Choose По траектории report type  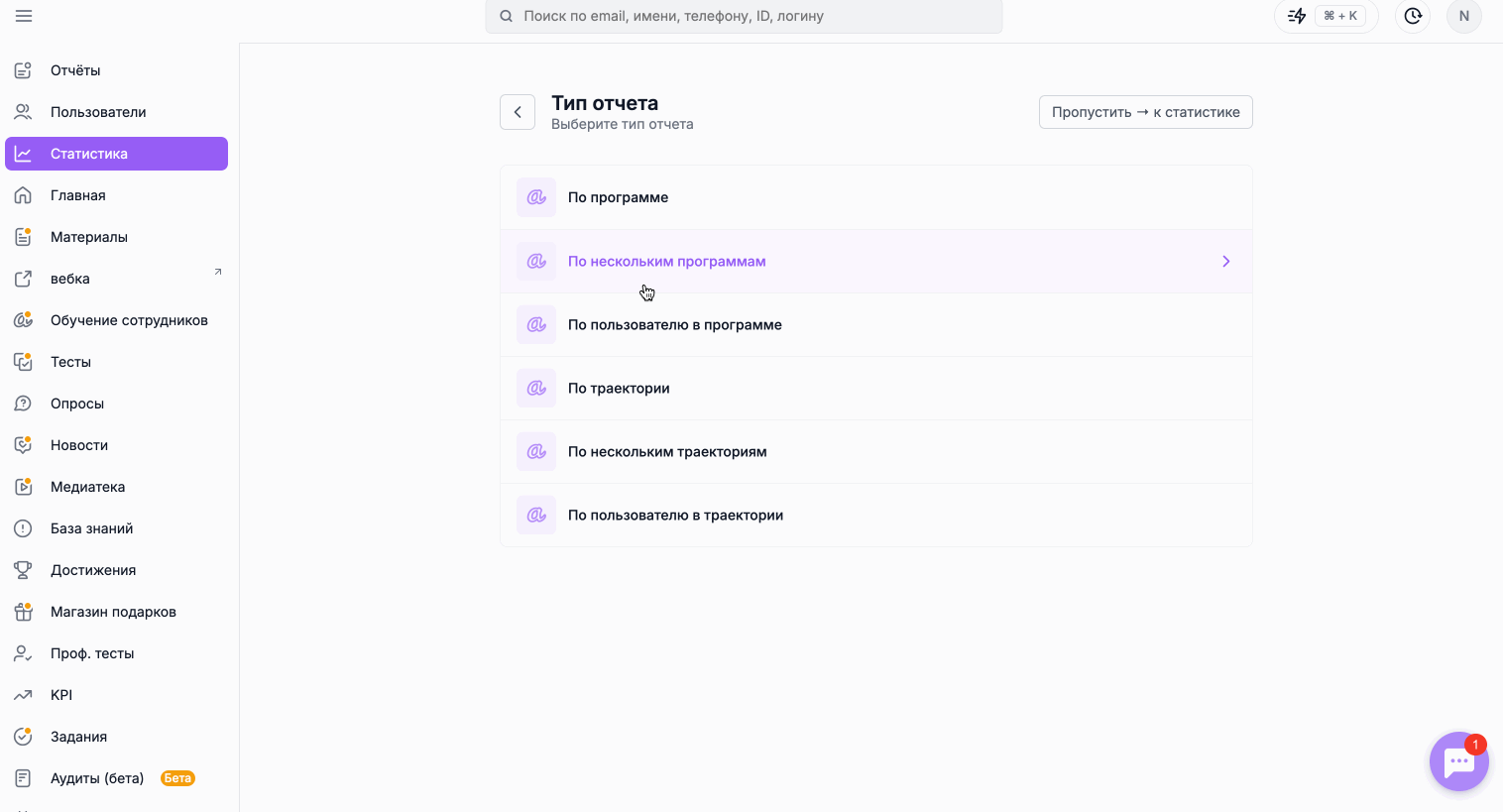click(x=876, y=388)
